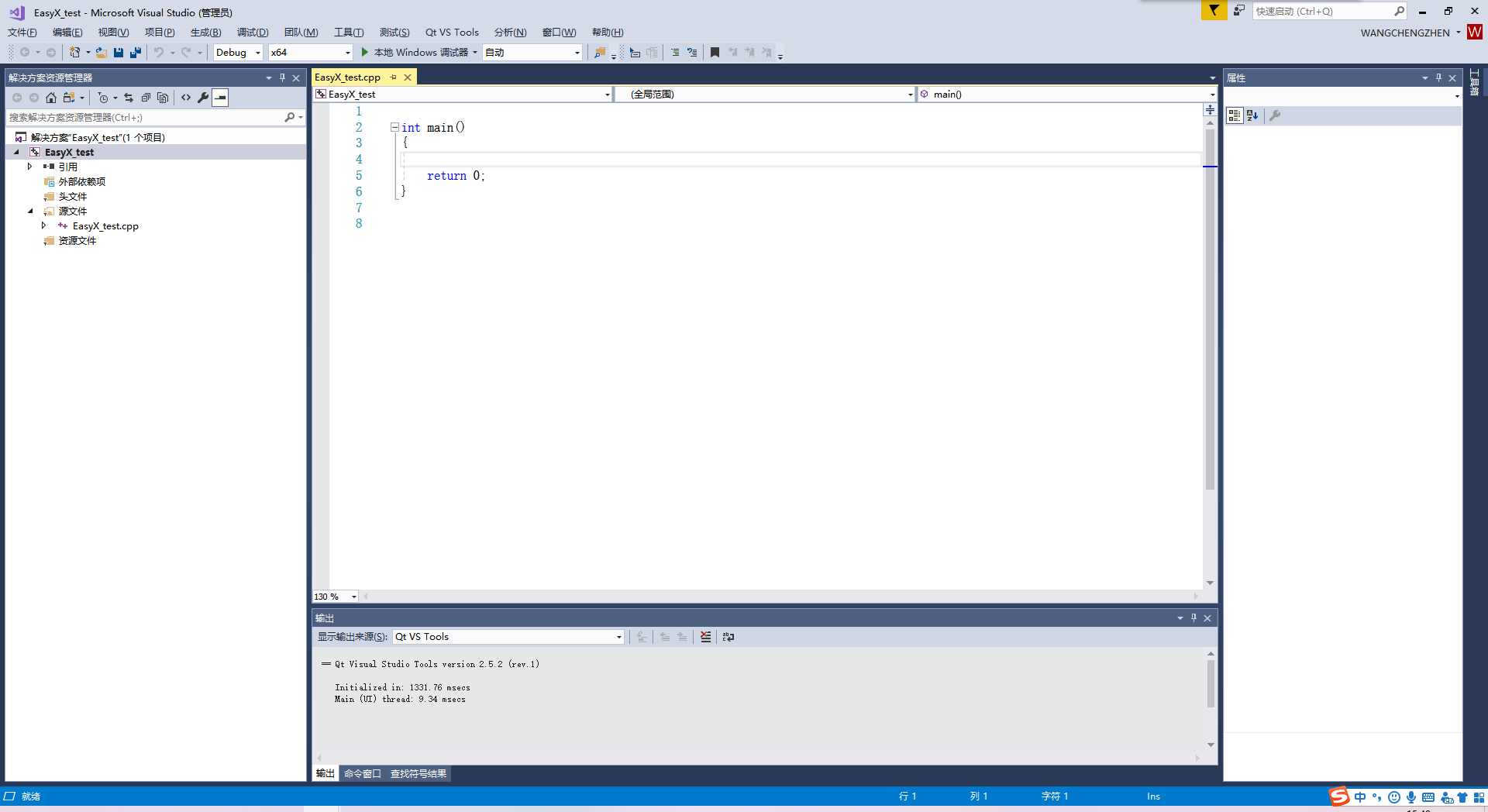Click the editor split-window handle icon
Viewport: 1488px width, 812px height.
(1210, 110)
